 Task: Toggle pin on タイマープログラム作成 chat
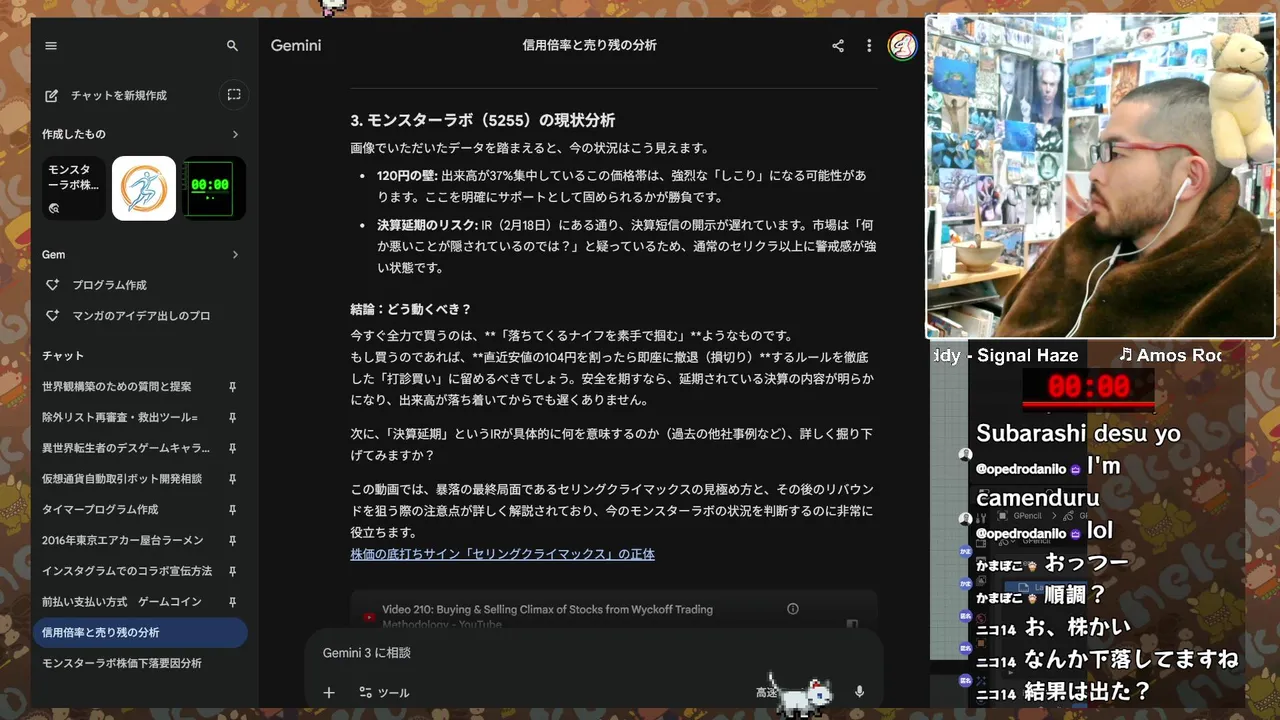(232, 510)
